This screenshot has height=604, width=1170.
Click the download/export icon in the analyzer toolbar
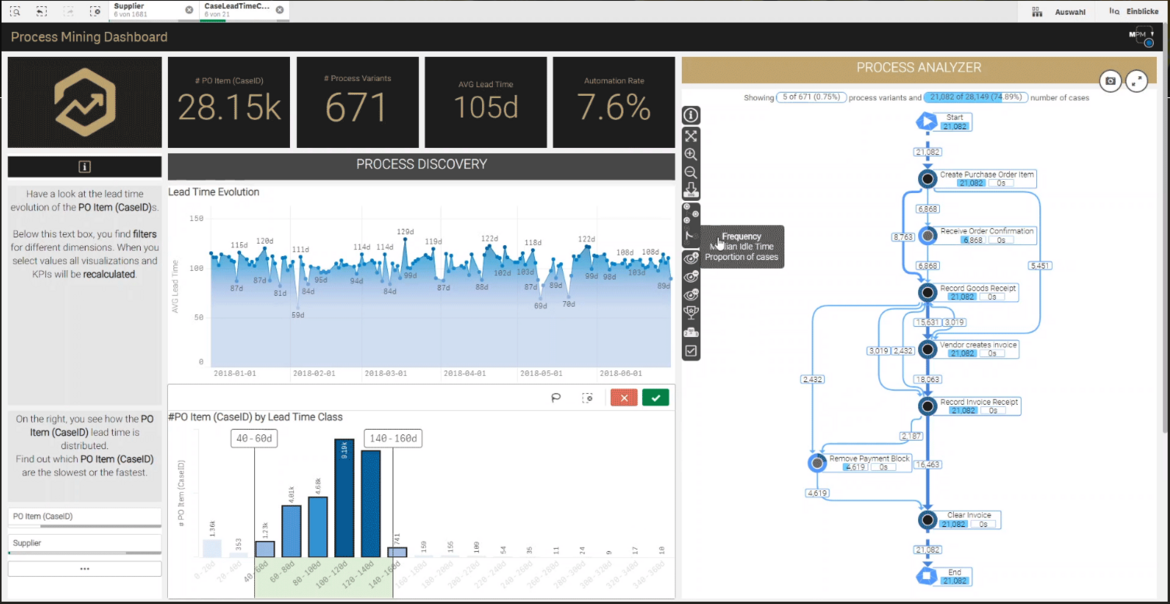pos(691,192)
